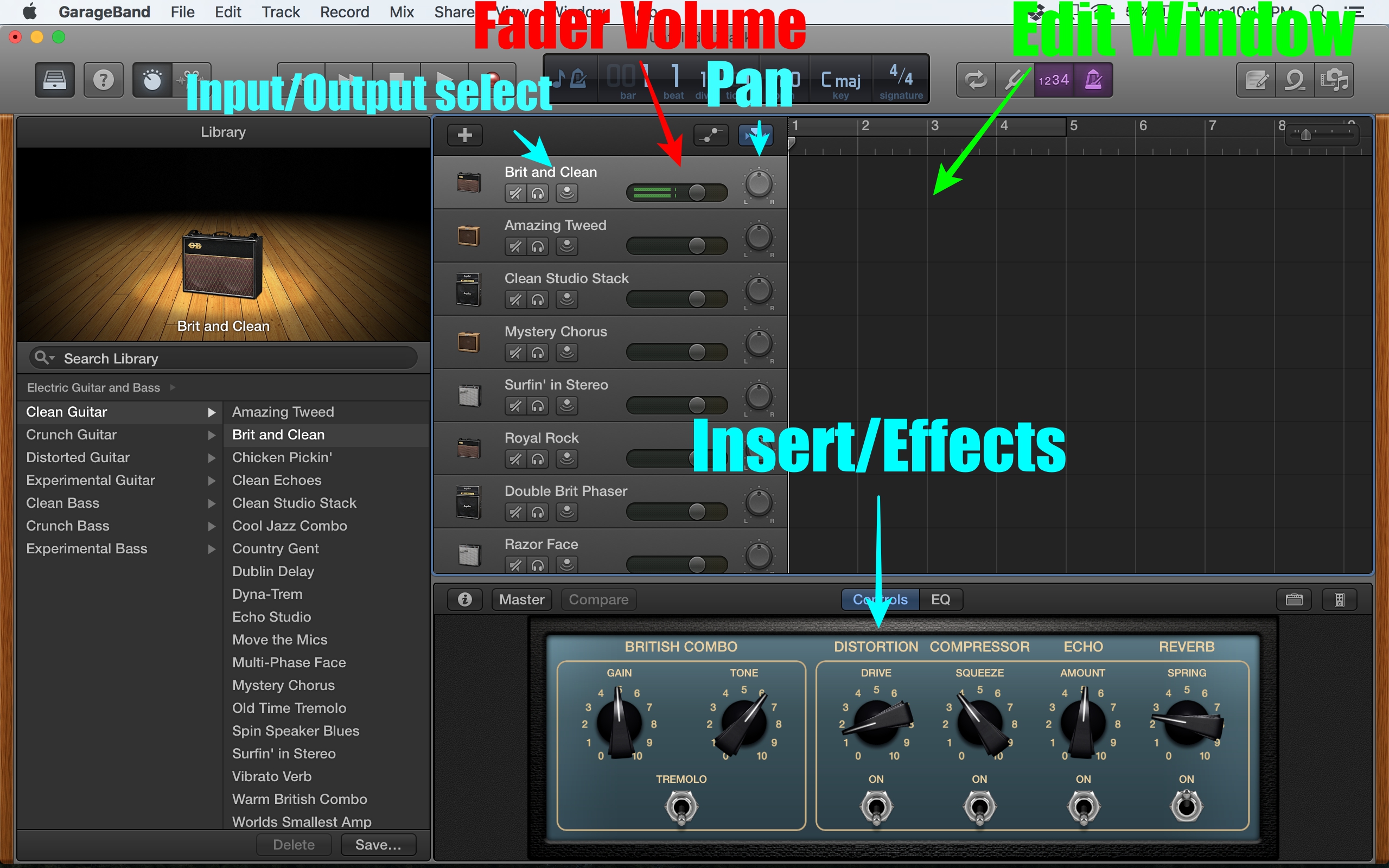Click the Master button
Screen dimensions: 1389x868
coord(522,599)
